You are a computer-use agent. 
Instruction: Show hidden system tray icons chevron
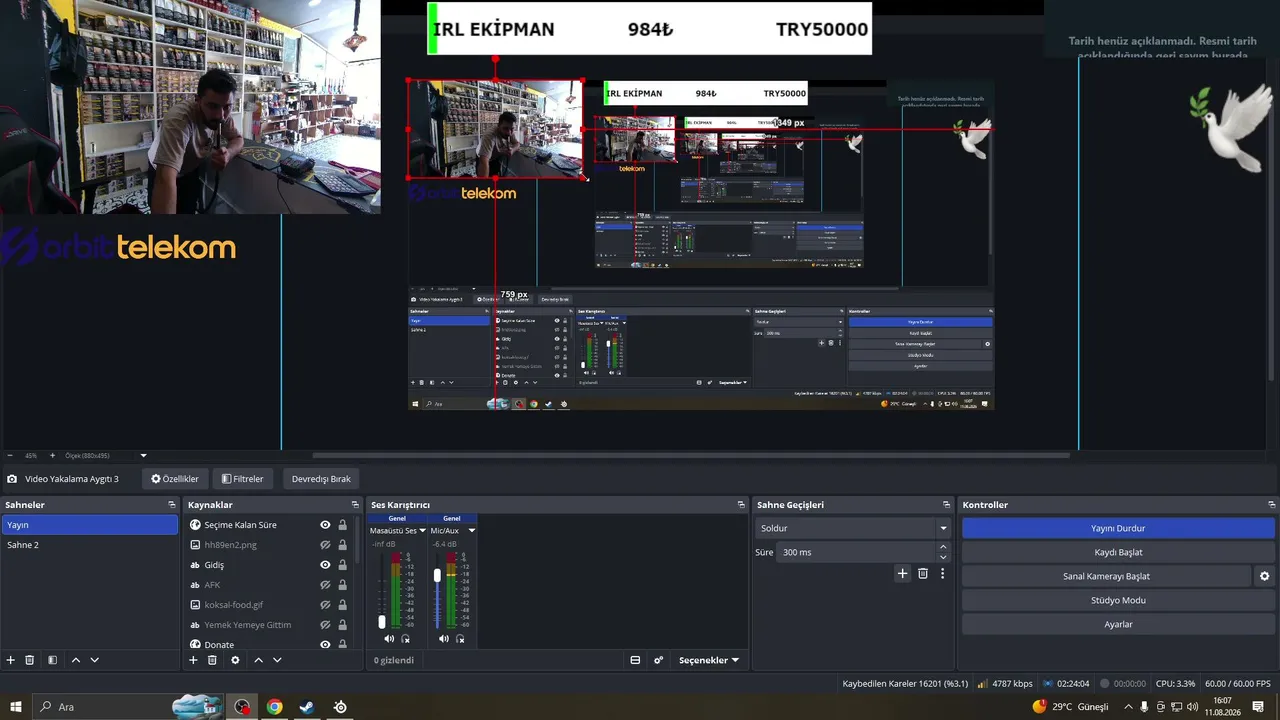pos(1129,707)
